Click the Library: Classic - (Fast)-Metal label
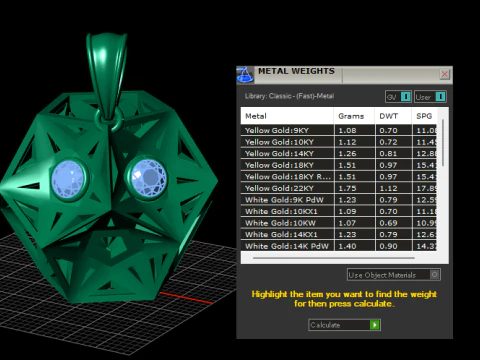The width and height of the screenshot is (480, 360). click(x=289, y=96)
